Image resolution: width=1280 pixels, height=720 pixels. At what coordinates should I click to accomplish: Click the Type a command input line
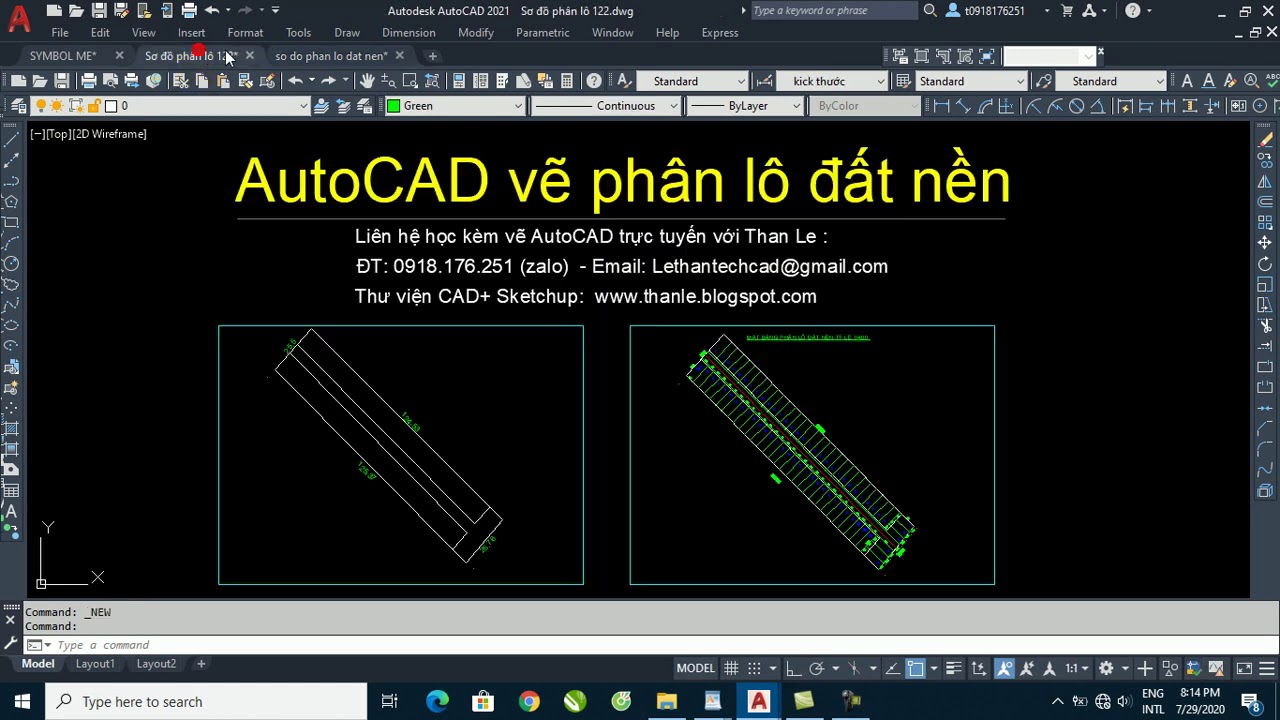click(x=640, y=645)
